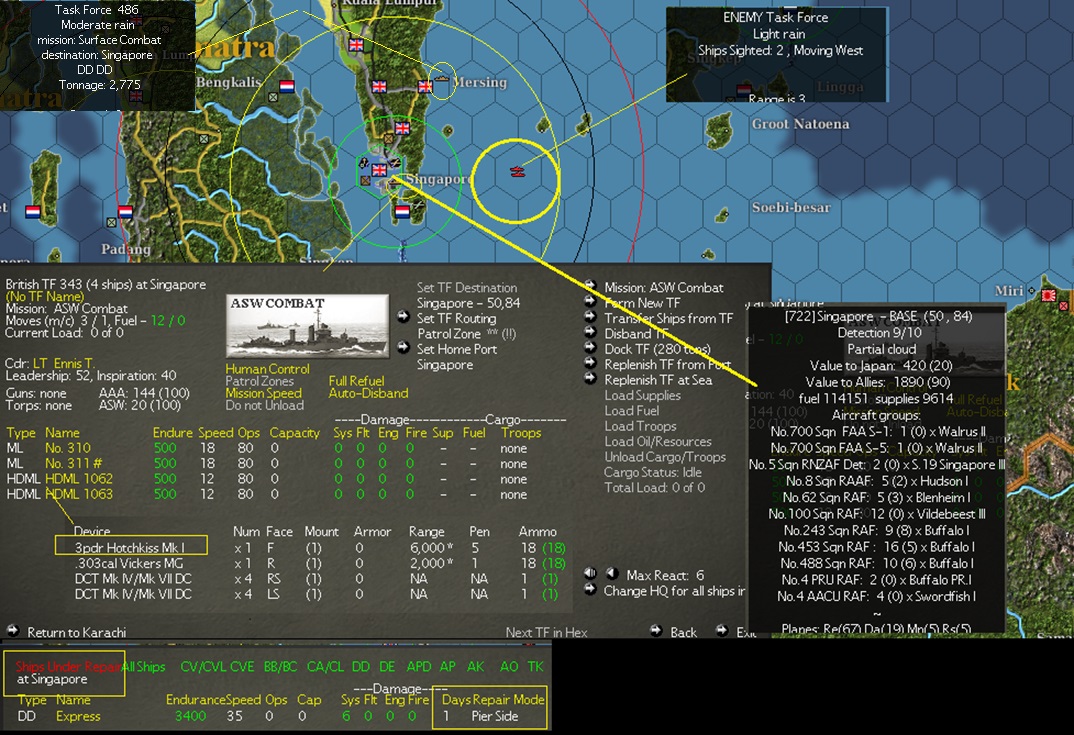Viewport: 1074px width, 735px height.
Task: Select the red enemy task force ship icon
Action: tap(517, 171)
